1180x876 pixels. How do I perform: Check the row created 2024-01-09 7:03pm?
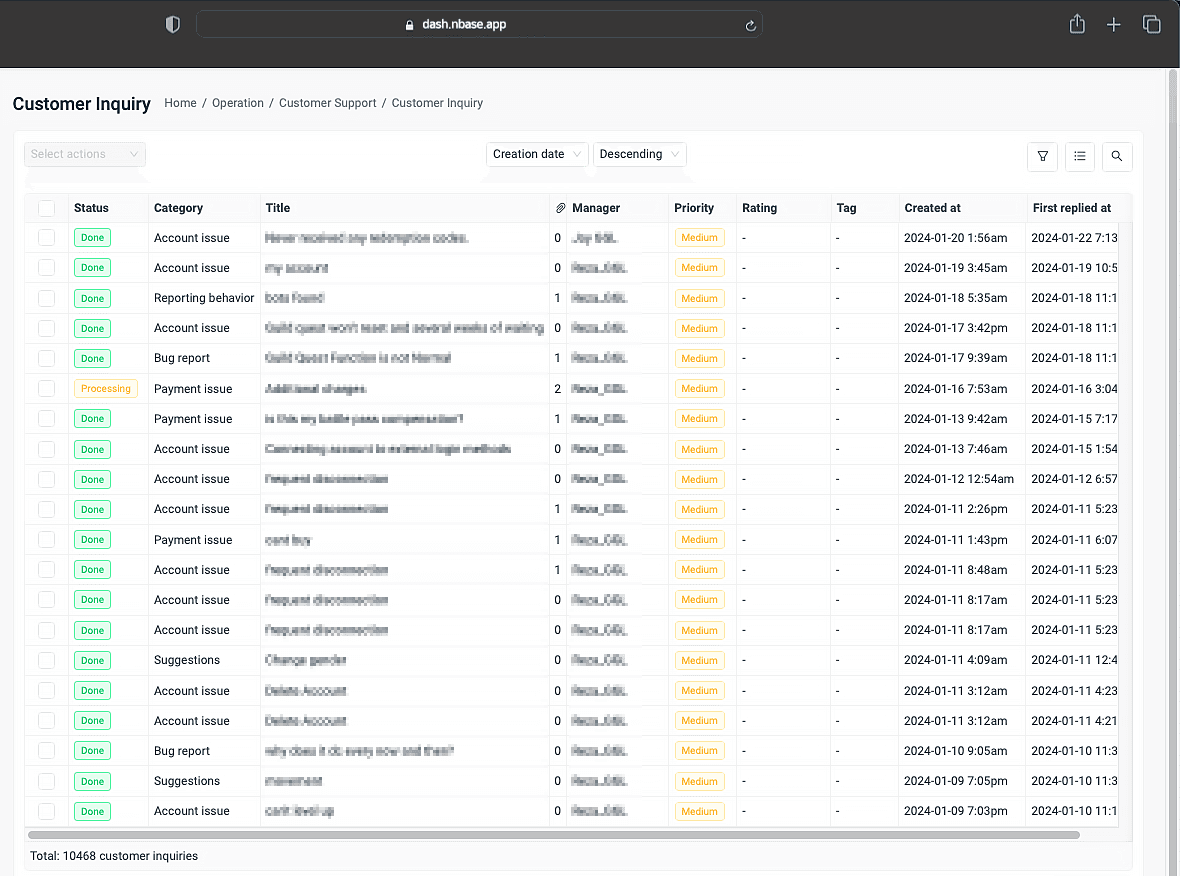pos(47,811)
